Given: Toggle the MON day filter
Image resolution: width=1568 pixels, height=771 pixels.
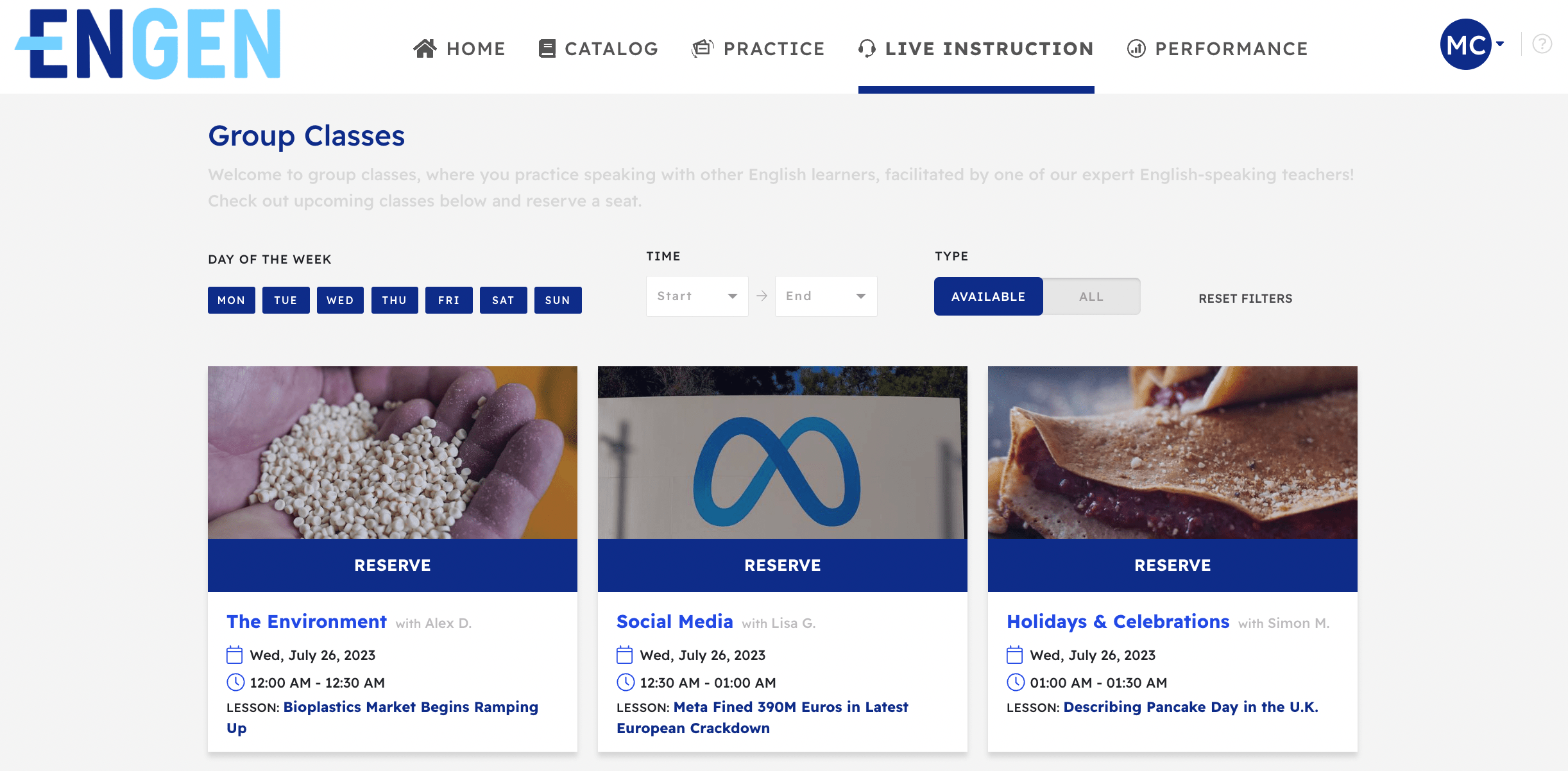Looking at the screenshot, I should (231, 300).
